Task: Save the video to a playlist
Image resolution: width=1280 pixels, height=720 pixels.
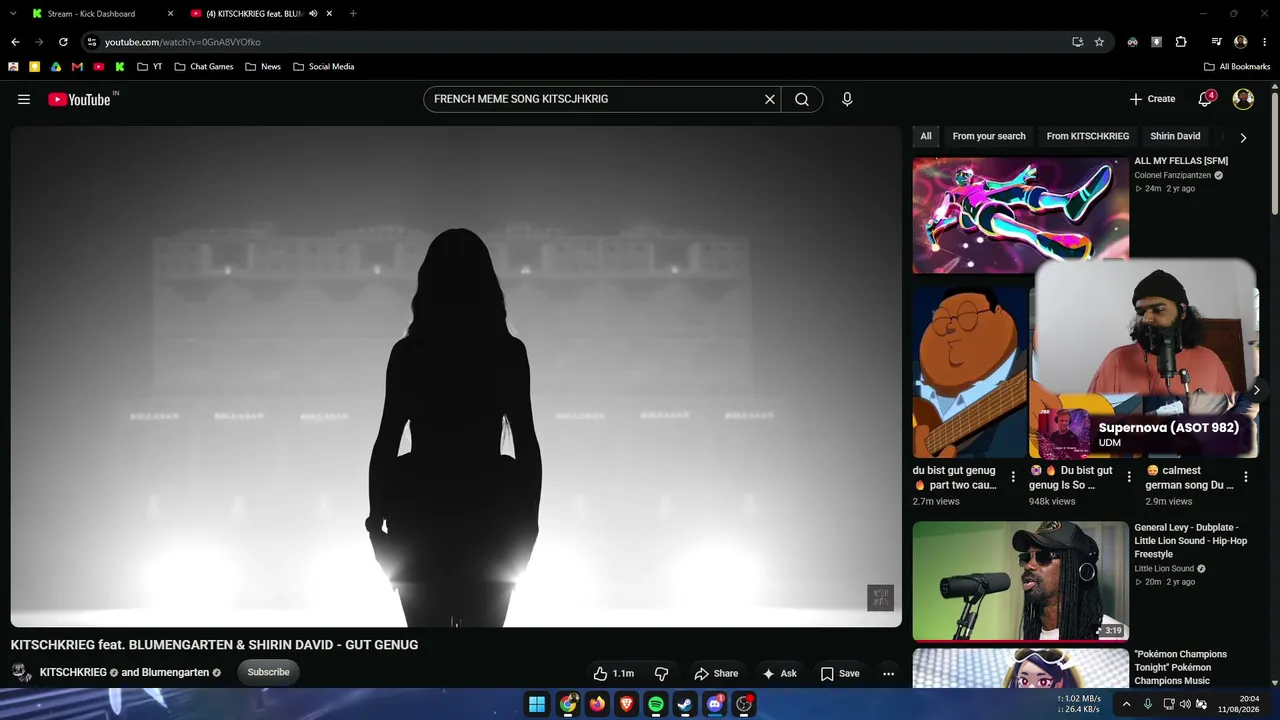Action: (840, 674)
